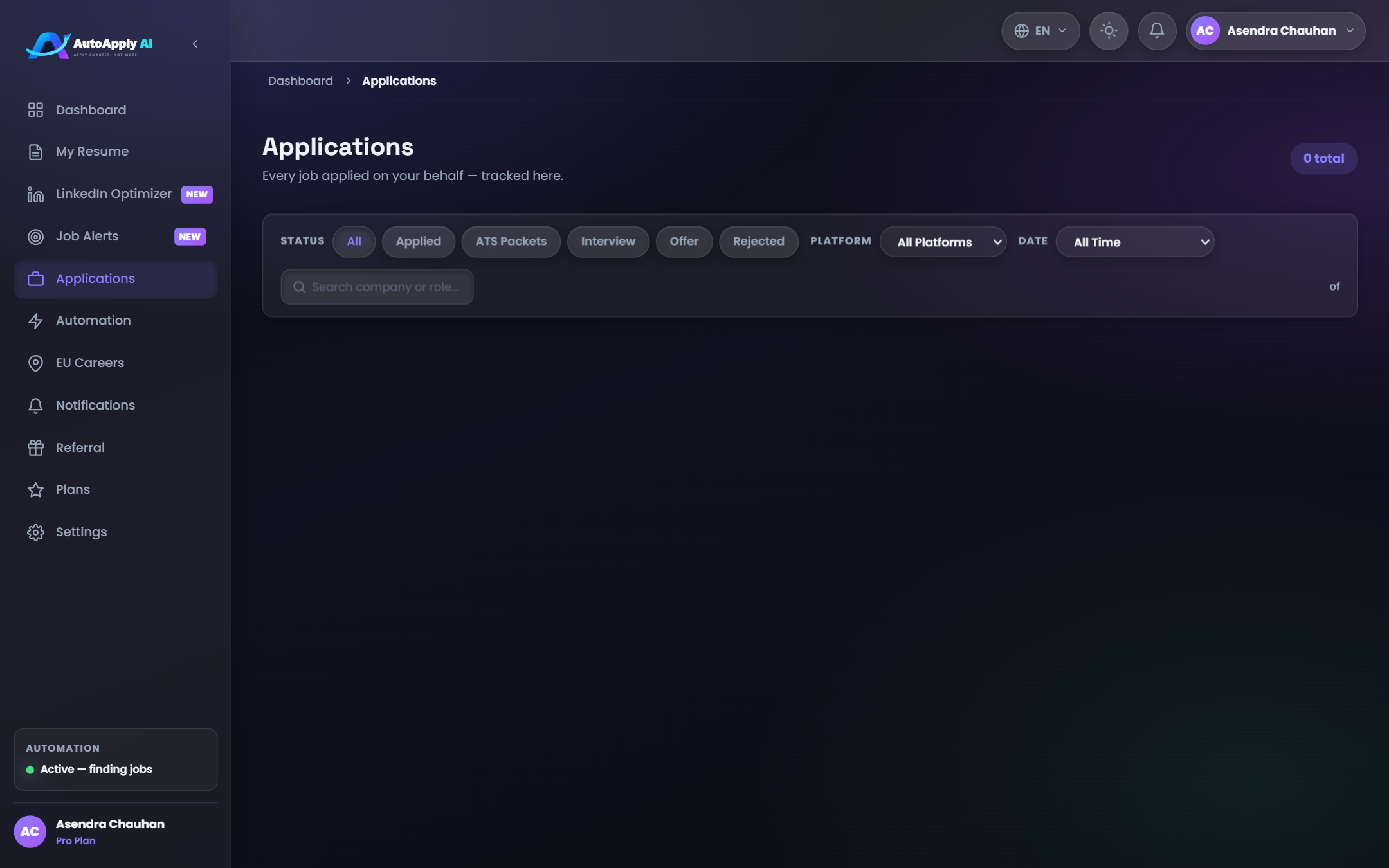
Task: Go to Notifications in the sidebar
Action: [116, 406]
